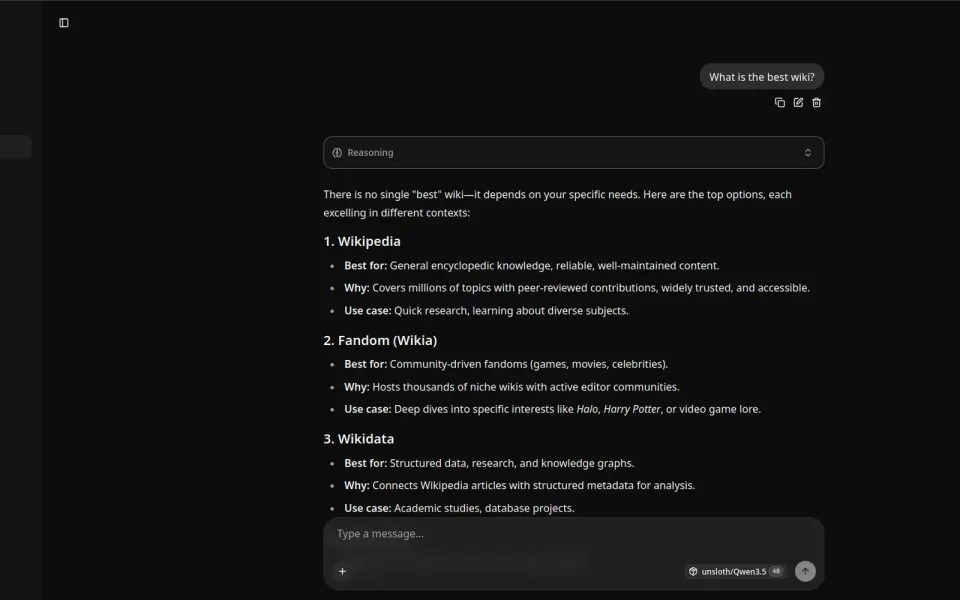Focus the "Type a message..." input field
The width and height of the screenshot is (960, 600).
[573, 534]
